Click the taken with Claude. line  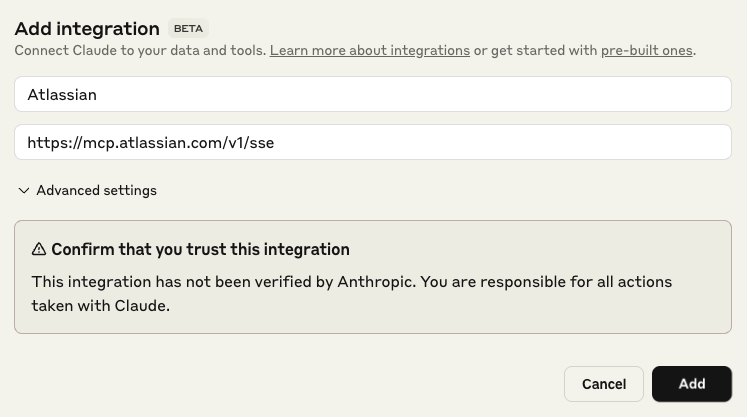pyautogui.click(x=101, y=305)
